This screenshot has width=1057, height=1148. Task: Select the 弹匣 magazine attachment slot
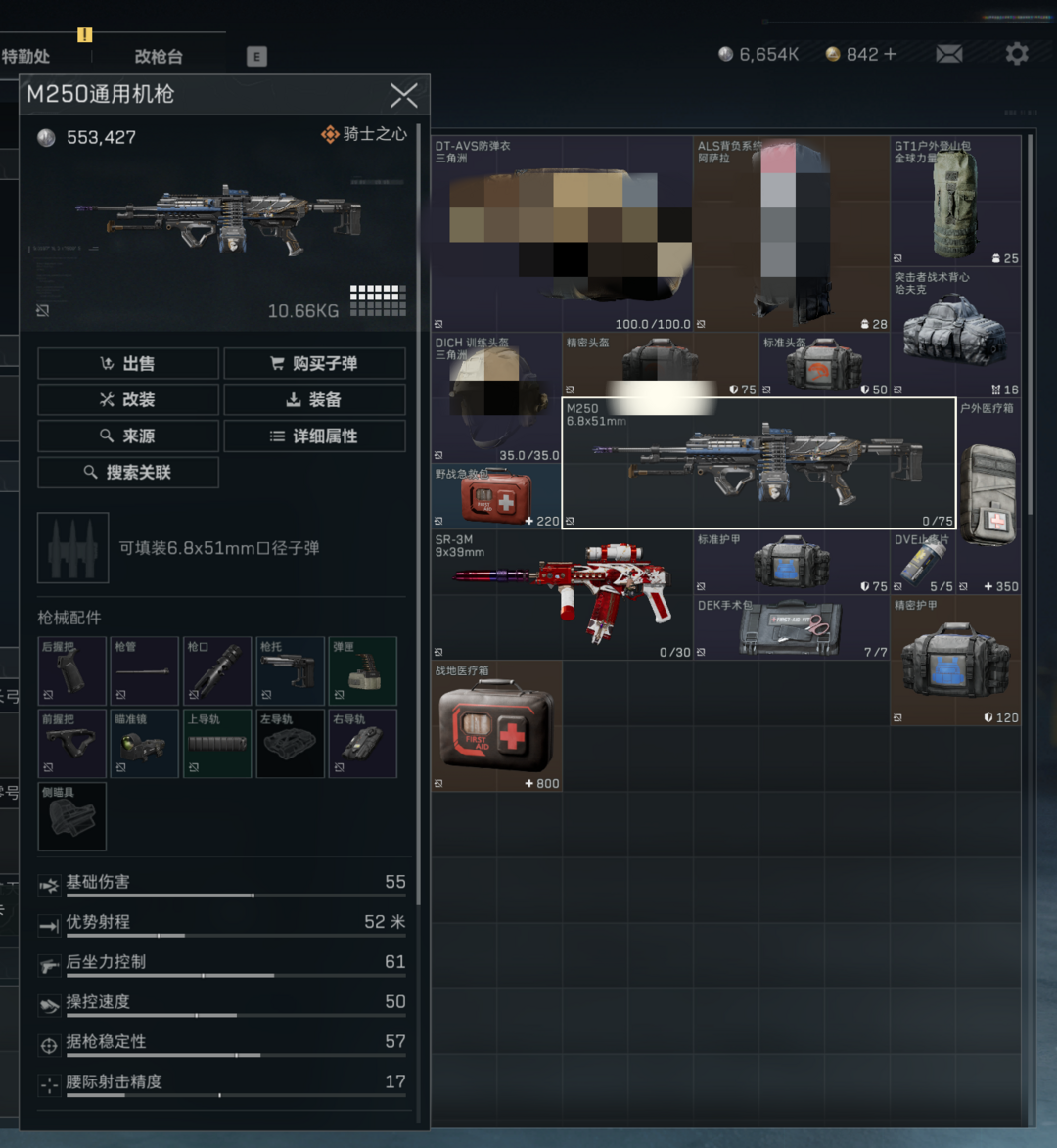point(362,671)
